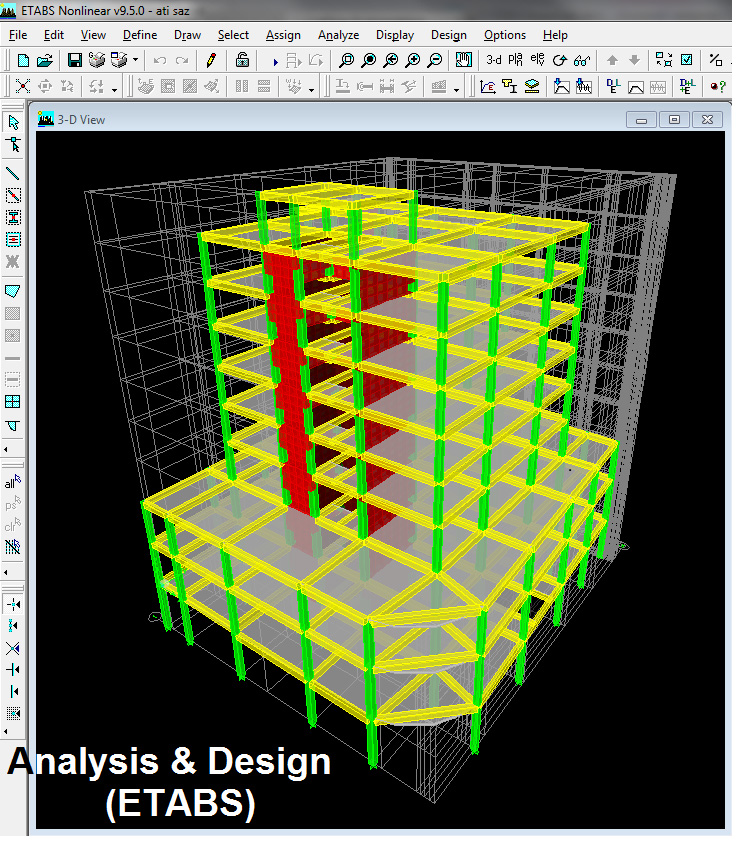Toggle snap to midpoints and ends
Screen dimensions: 736x844
(13, 626)
